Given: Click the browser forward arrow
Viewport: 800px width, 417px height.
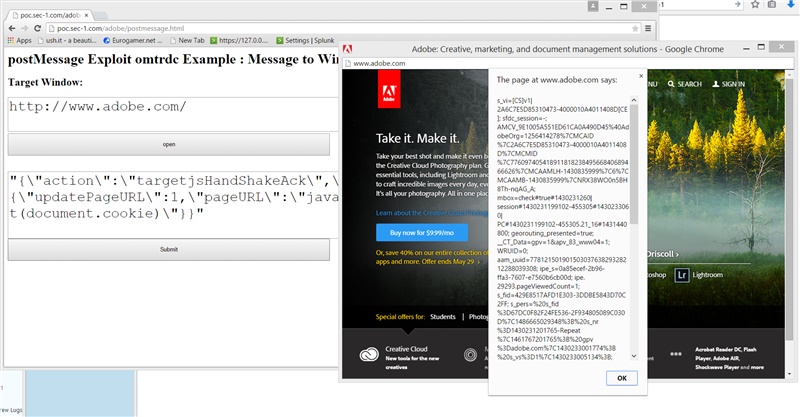Looking at the screenshot, I should tap(26, 27).
